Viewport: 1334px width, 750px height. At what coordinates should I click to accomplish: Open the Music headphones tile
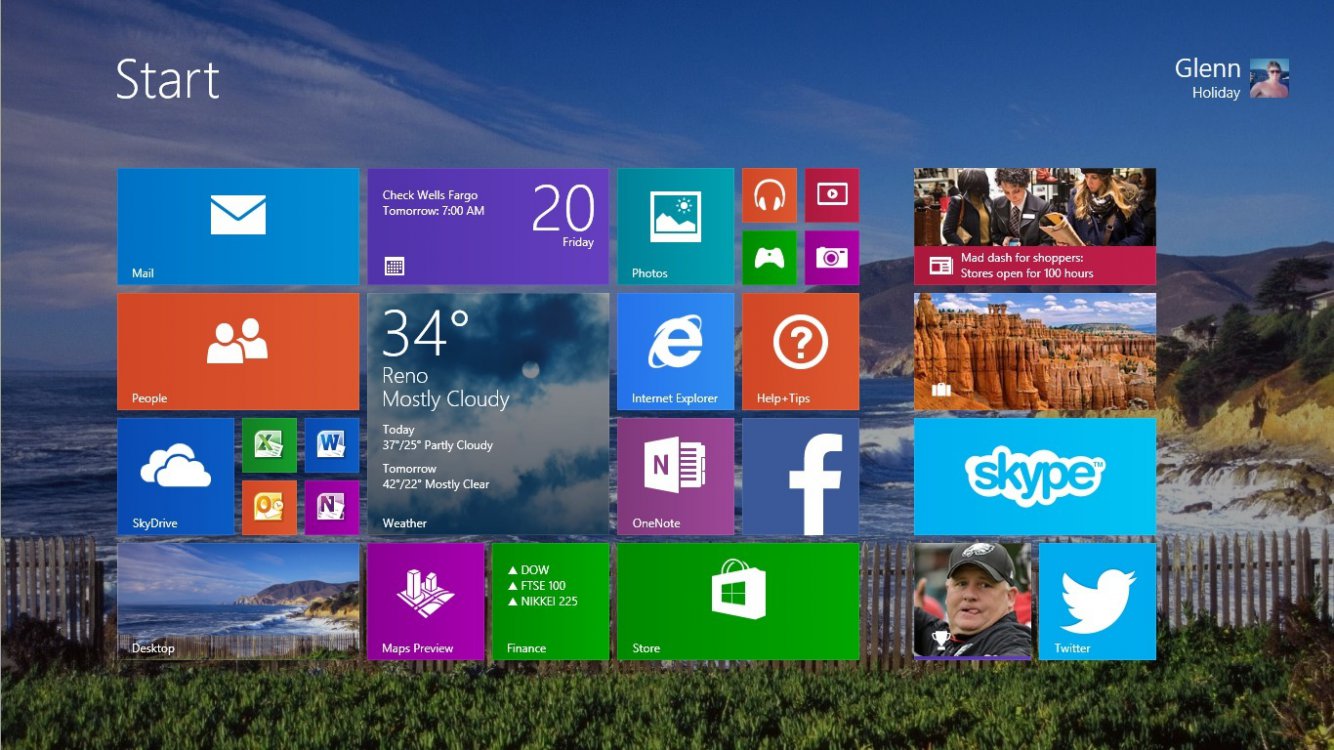coord(769,195)
